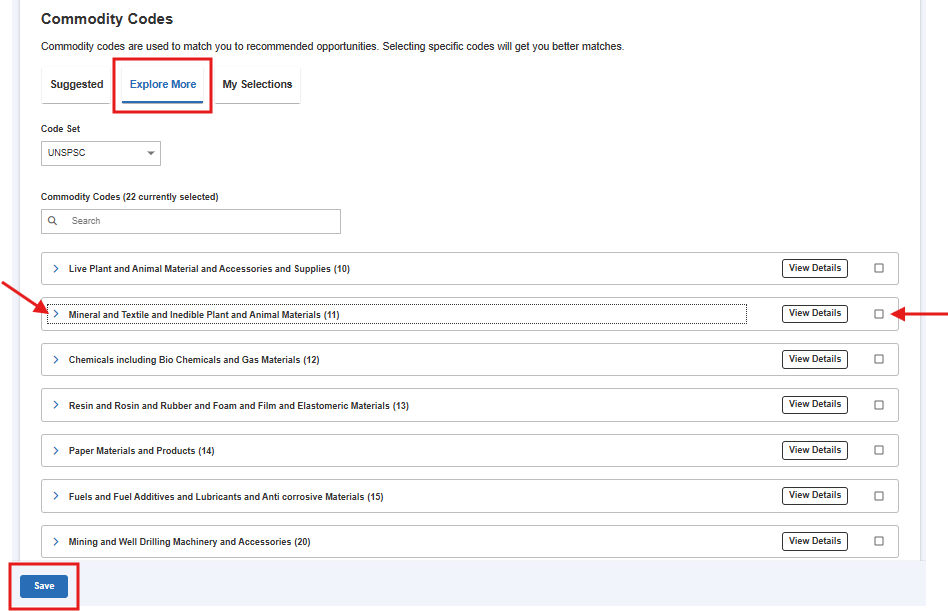
Task: Click 'Commodity Codes (22 currently selected)' label
Action: 129,197
